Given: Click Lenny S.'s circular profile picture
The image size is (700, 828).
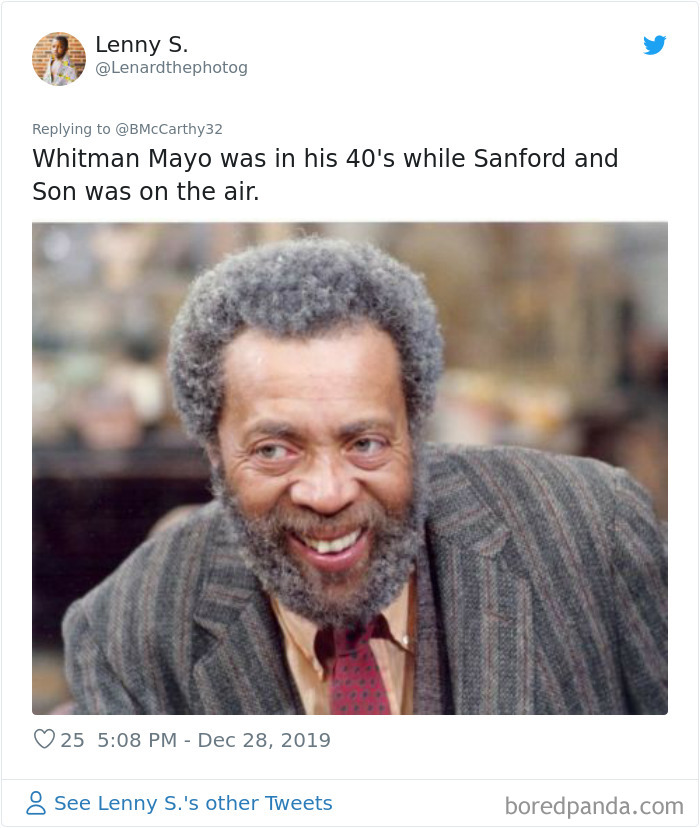Looking at the screenshot, I should [58, 58].
